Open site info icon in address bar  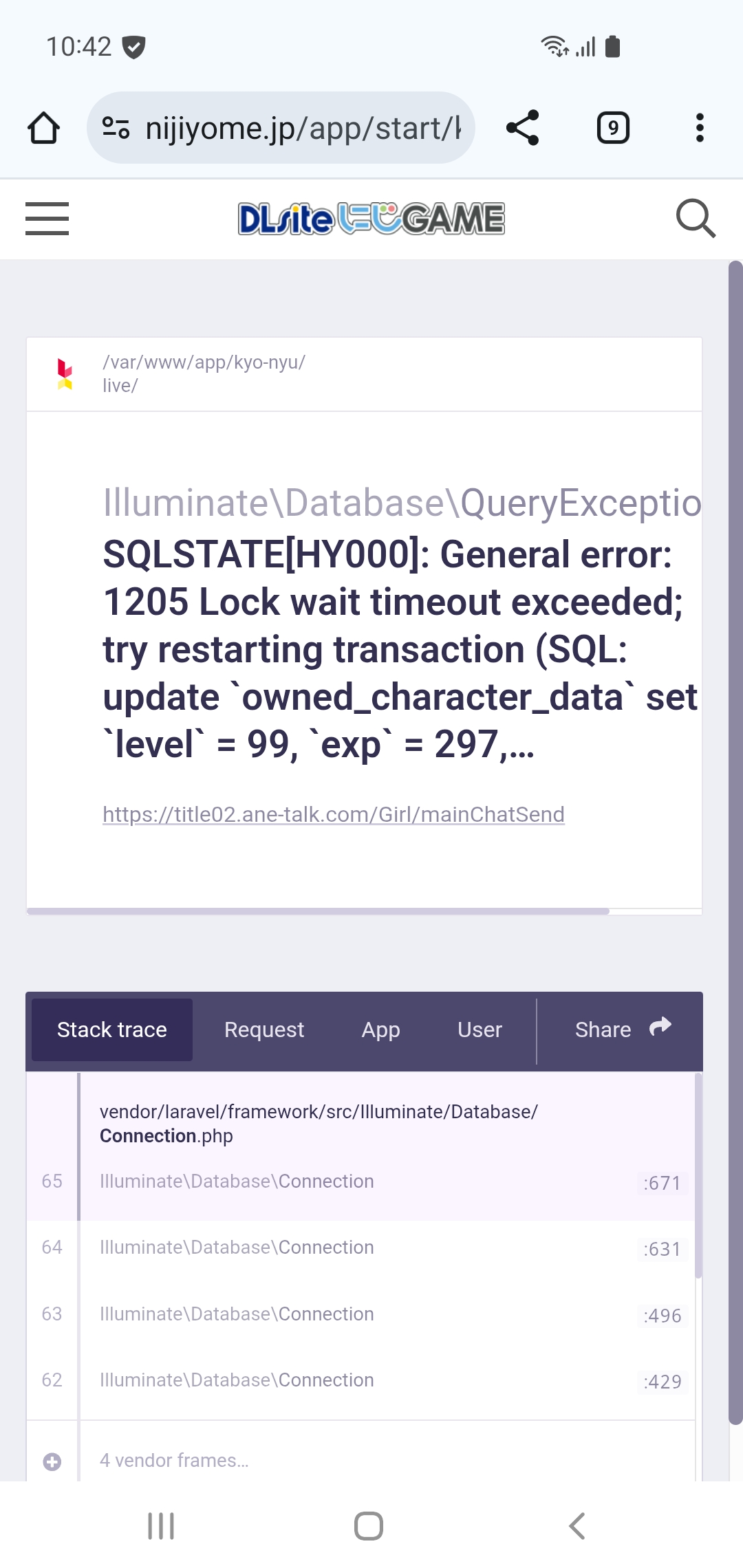[x=116, y=128]
